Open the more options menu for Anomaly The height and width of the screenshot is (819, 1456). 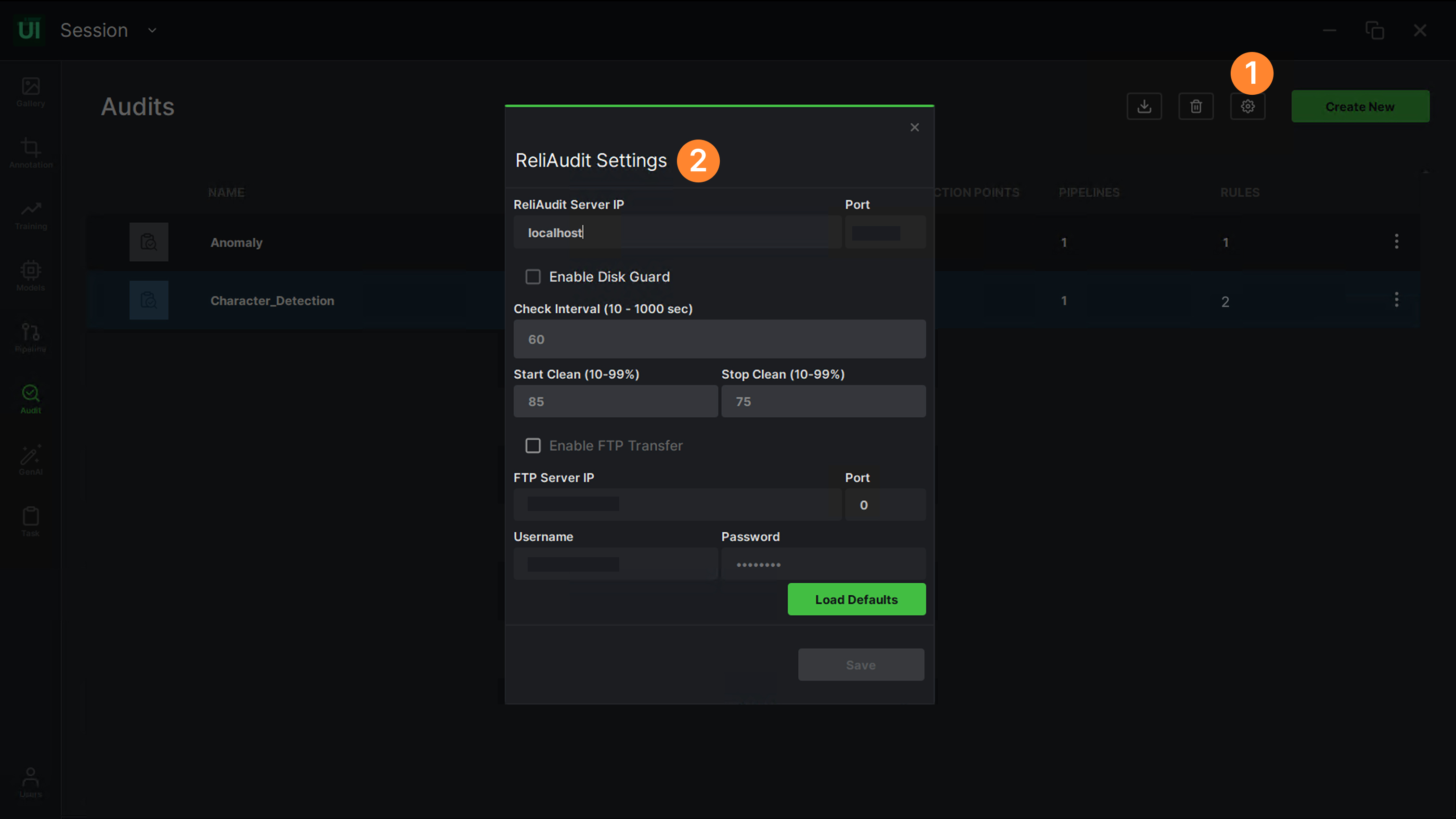(1396, 242)
